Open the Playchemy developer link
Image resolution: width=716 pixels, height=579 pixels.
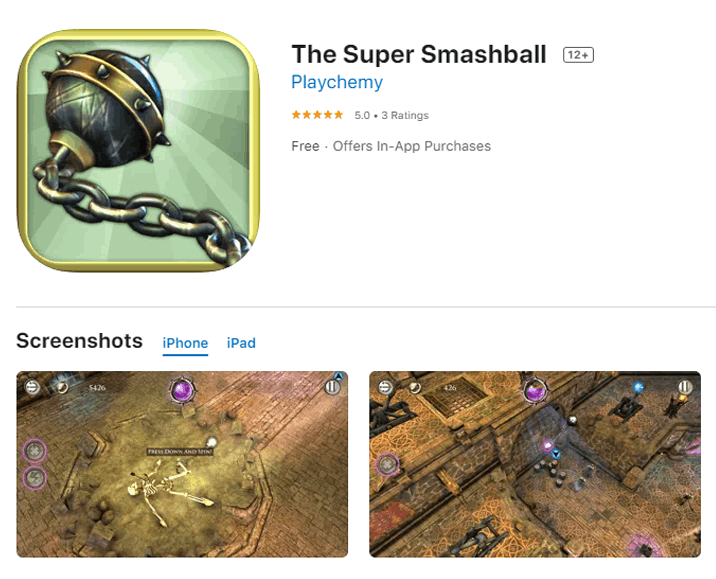pos(337,82)
